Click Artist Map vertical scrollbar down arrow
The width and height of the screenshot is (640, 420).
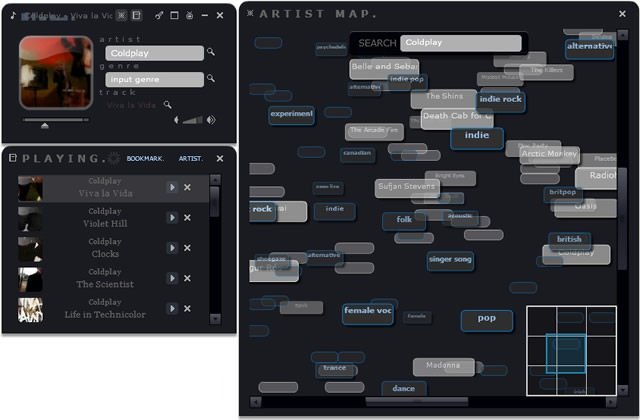pyautogui.click(x=622, y=390)
